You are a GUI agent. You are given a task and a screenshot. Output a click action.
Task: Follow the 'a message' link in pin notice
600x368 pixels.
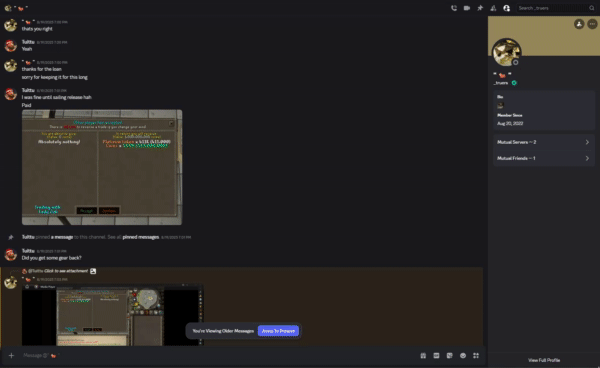pos(62,237)
